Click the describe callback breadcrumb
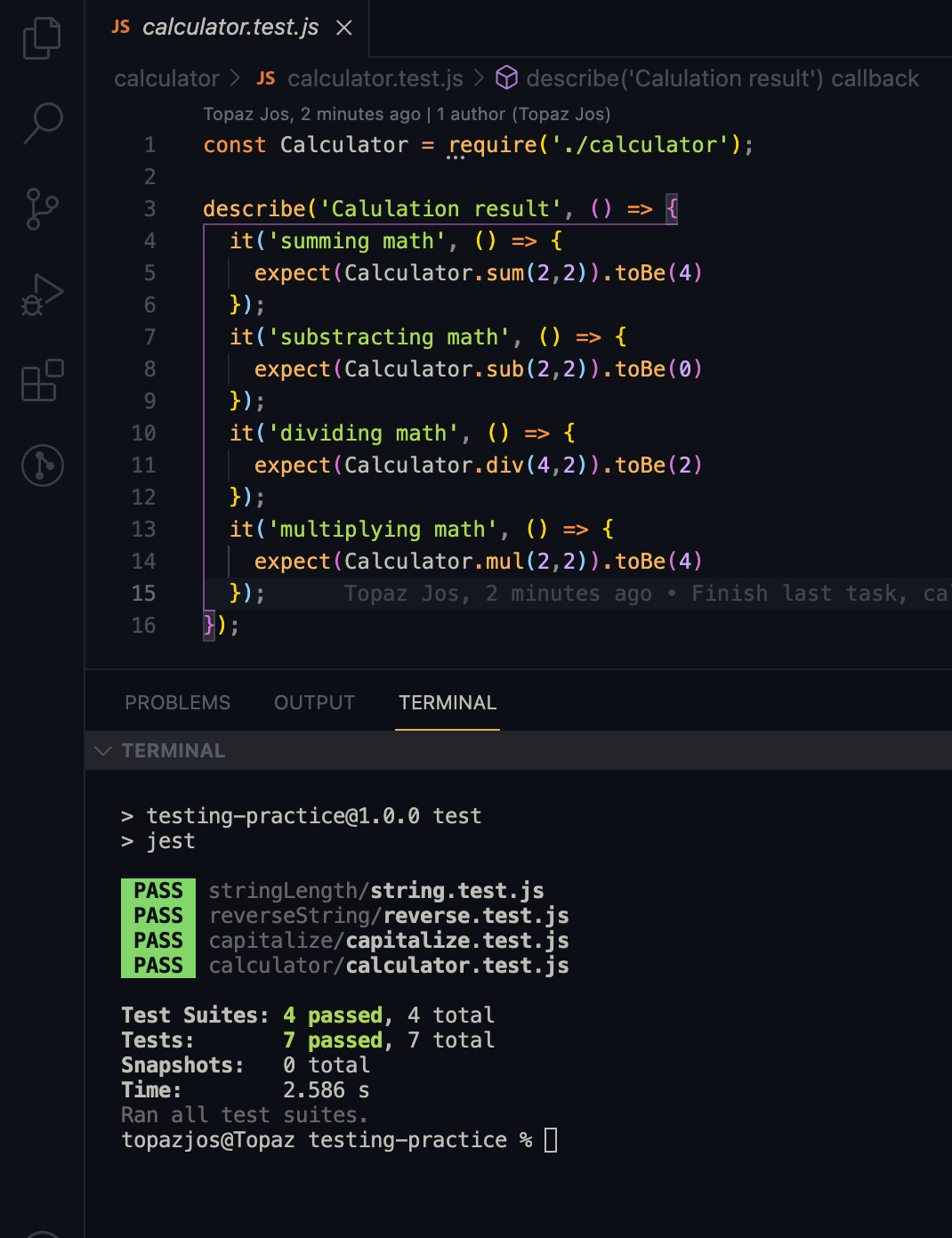Image resolution: width=952 pixels, height=1238 pixels. 722,78
